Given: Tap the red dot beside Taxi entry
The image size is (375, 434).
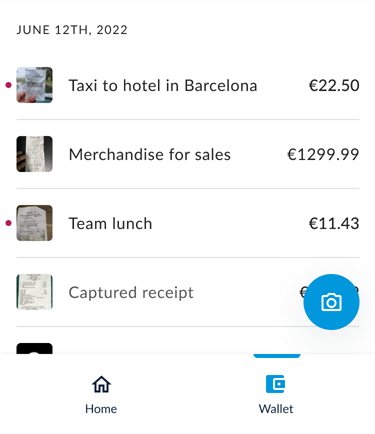Looking at the screenshot, I should (x=9, y=85).
